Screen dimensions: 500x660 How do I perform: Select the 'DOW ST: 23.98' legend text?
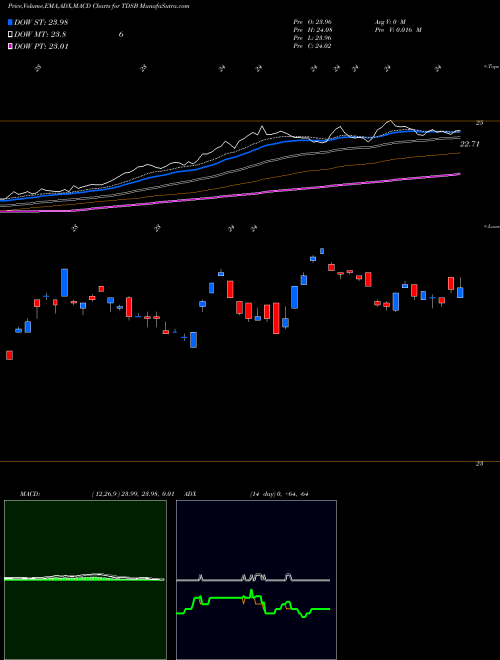point(41,22)
